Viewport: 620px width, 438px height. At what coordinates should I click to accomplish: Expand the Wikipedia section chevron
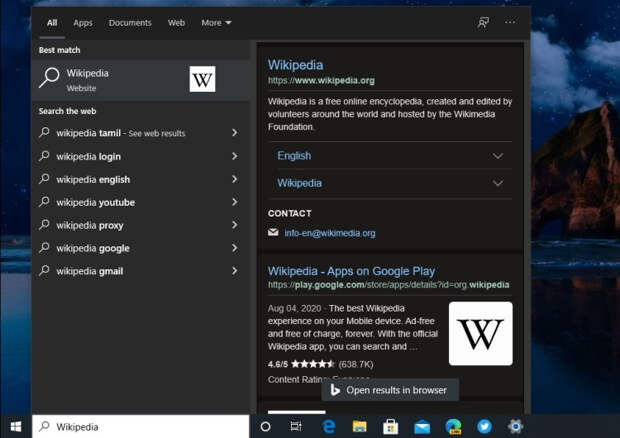(x=498, y=184)
